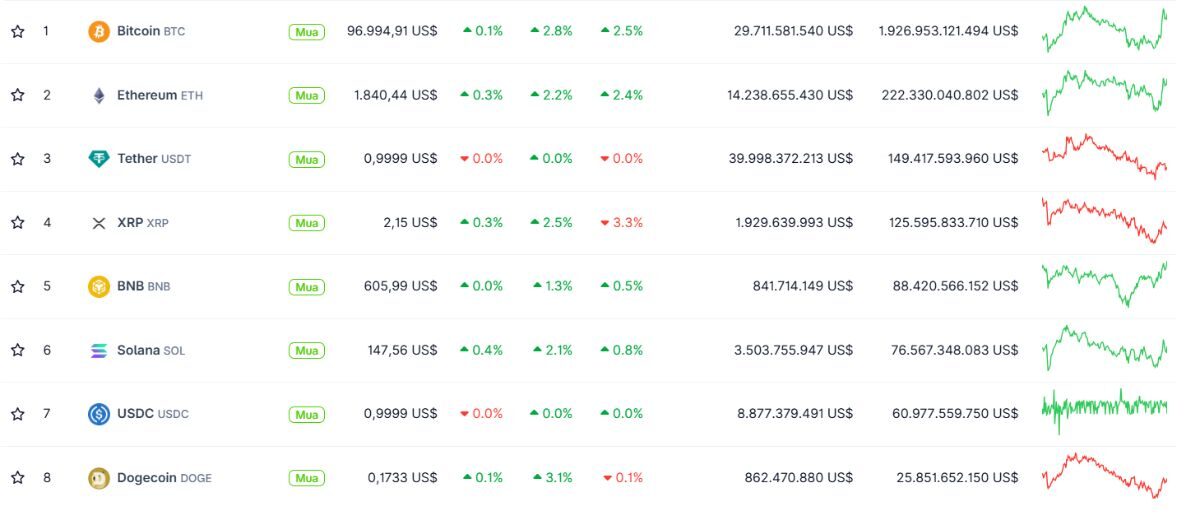Click the Dogecoin logo icon
This screenshot has width=1200, height=514.
(x=99, y=478)
